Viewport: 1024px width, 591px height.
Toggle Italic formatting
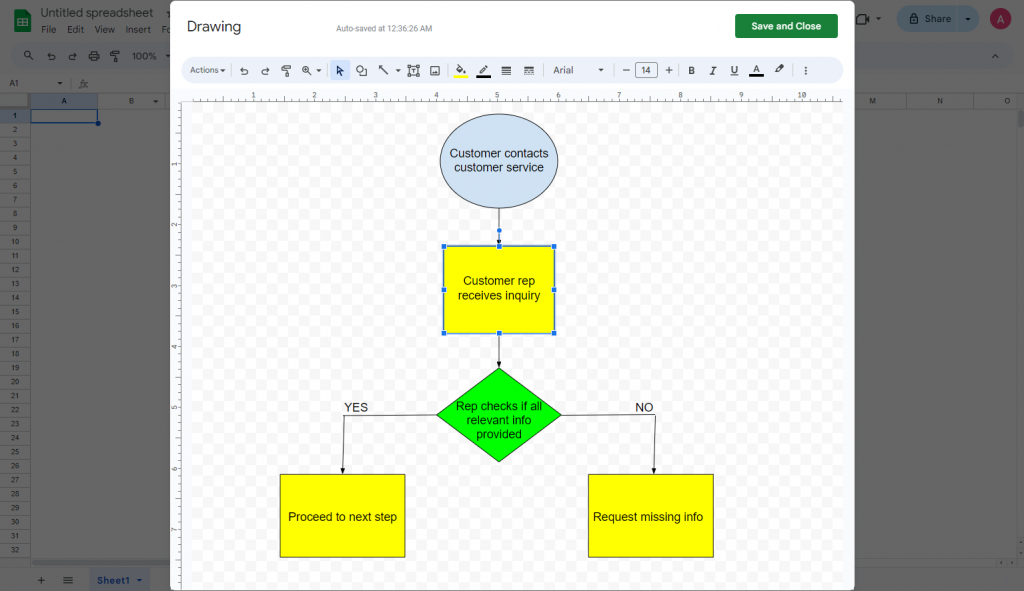coord(713,71)
